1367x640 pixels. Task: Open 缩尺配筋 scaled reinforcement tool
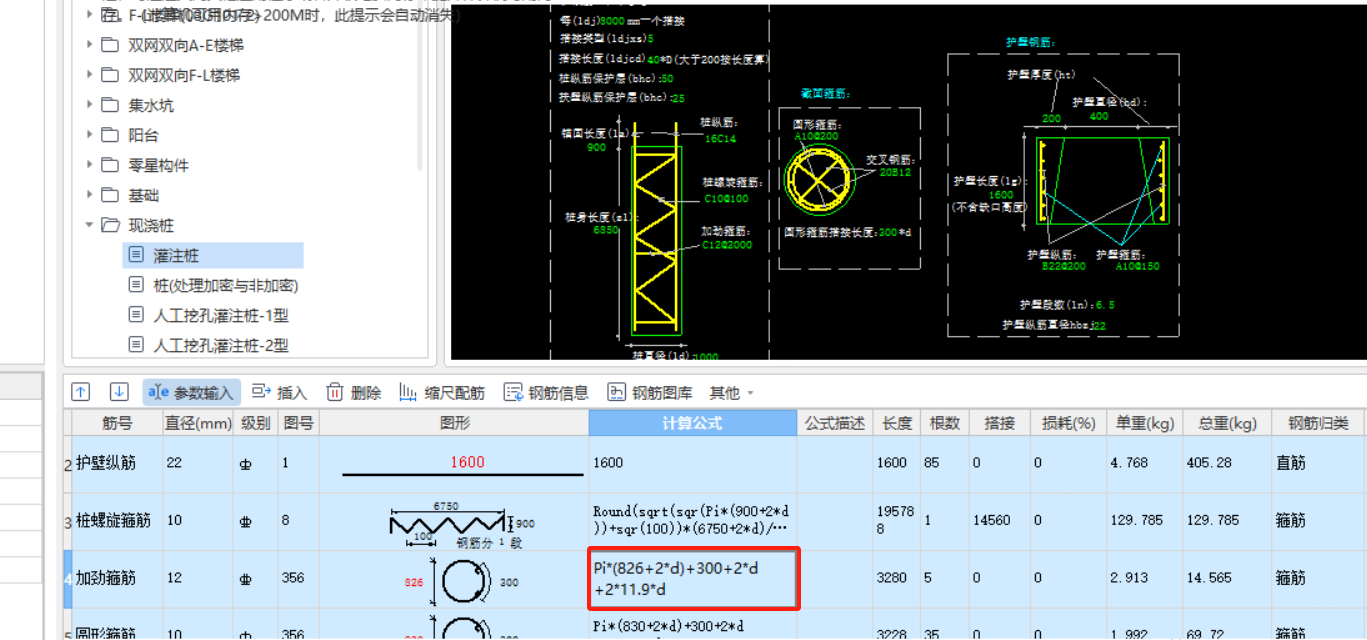[x=441, y=393]
